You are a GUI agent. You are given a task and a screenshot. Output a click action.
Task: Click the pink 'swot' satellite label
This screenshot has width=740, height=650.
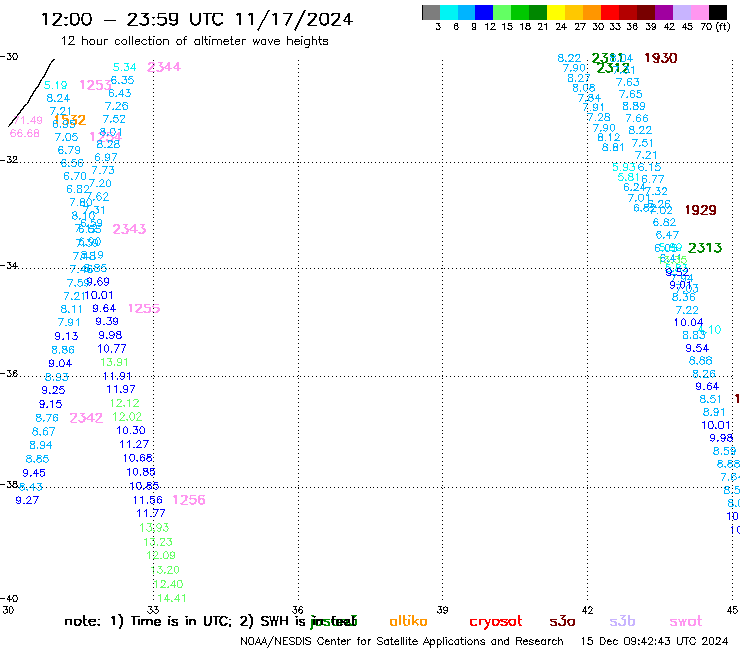click(686, 622)
